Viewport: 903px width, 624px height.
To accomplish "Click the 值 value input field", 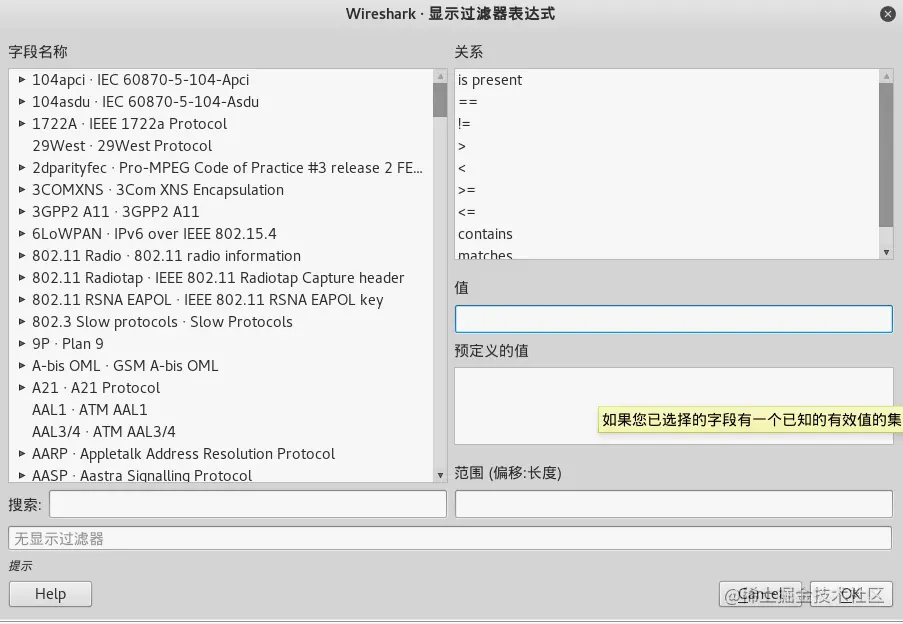I will tap(673, 319).
